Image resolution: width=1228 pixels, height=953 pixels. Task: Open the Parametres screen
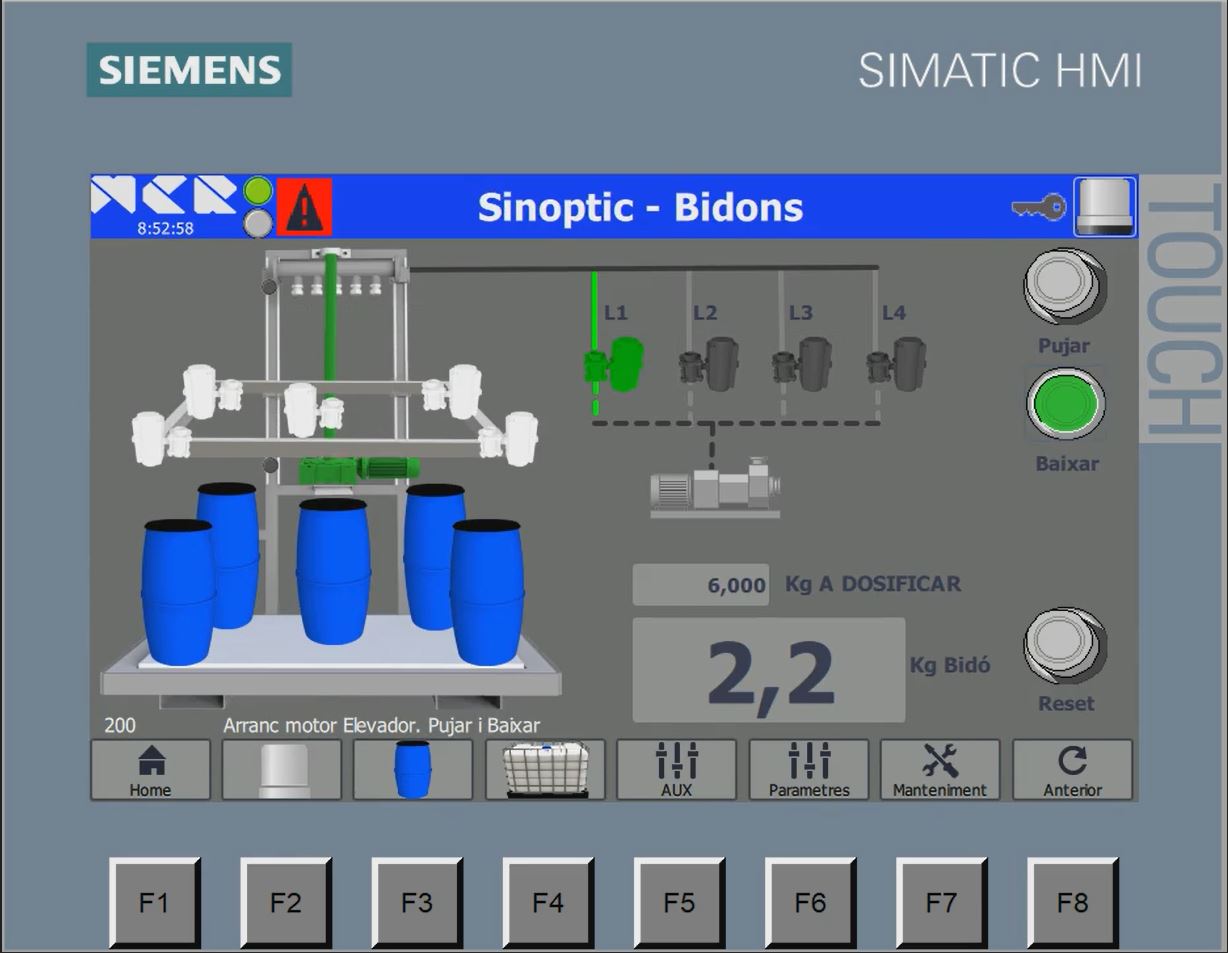808,770
